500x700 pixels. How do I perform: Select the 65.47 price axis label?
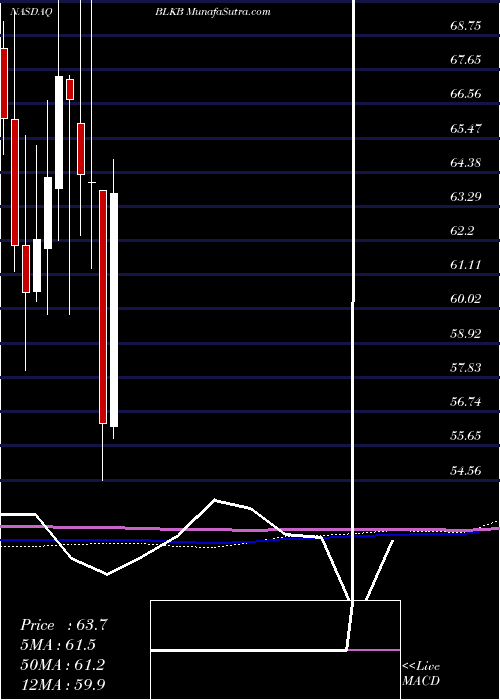click(x=466, y=129)
